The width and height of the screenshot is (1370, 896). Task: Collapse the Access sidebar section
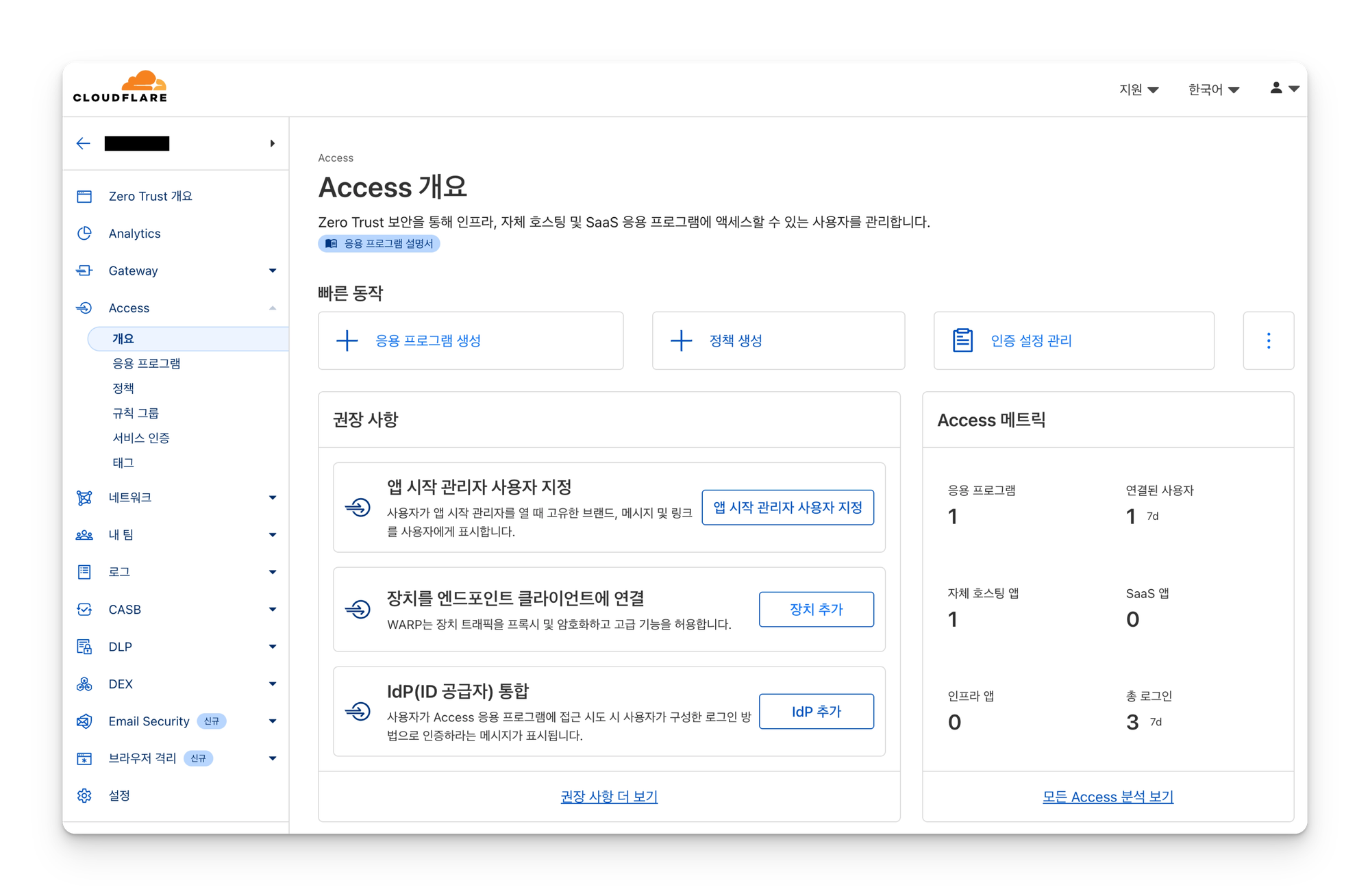point(273,308)
